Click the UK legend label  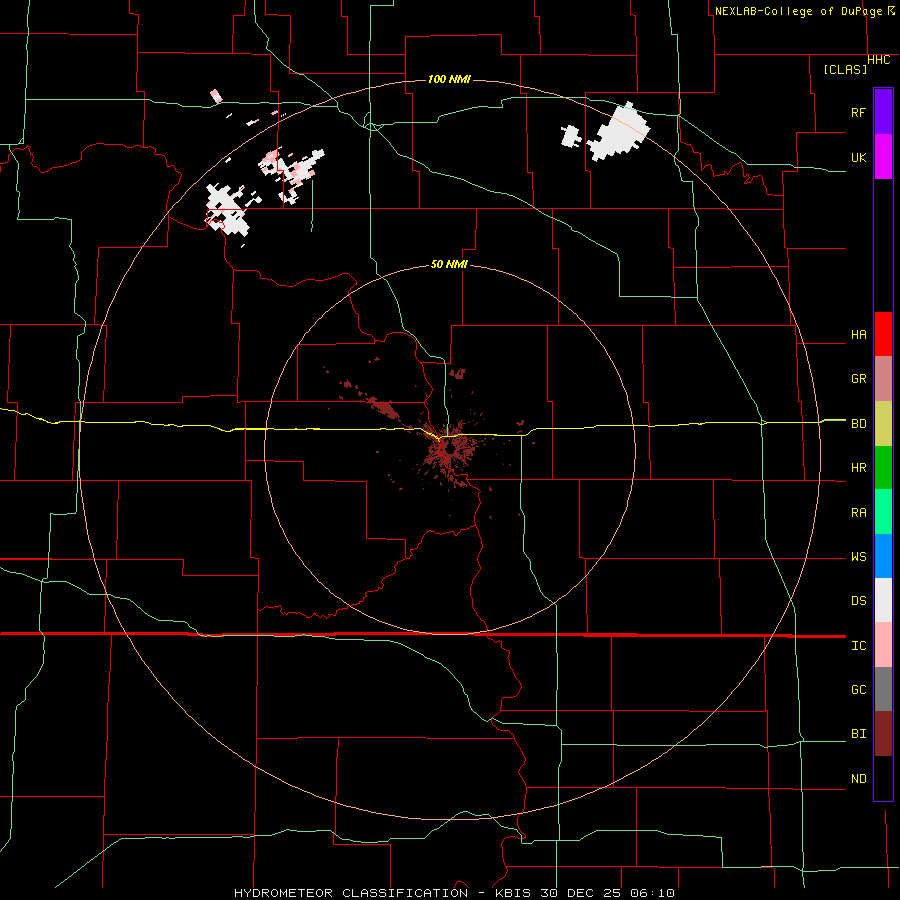click(x=858, y=157)
